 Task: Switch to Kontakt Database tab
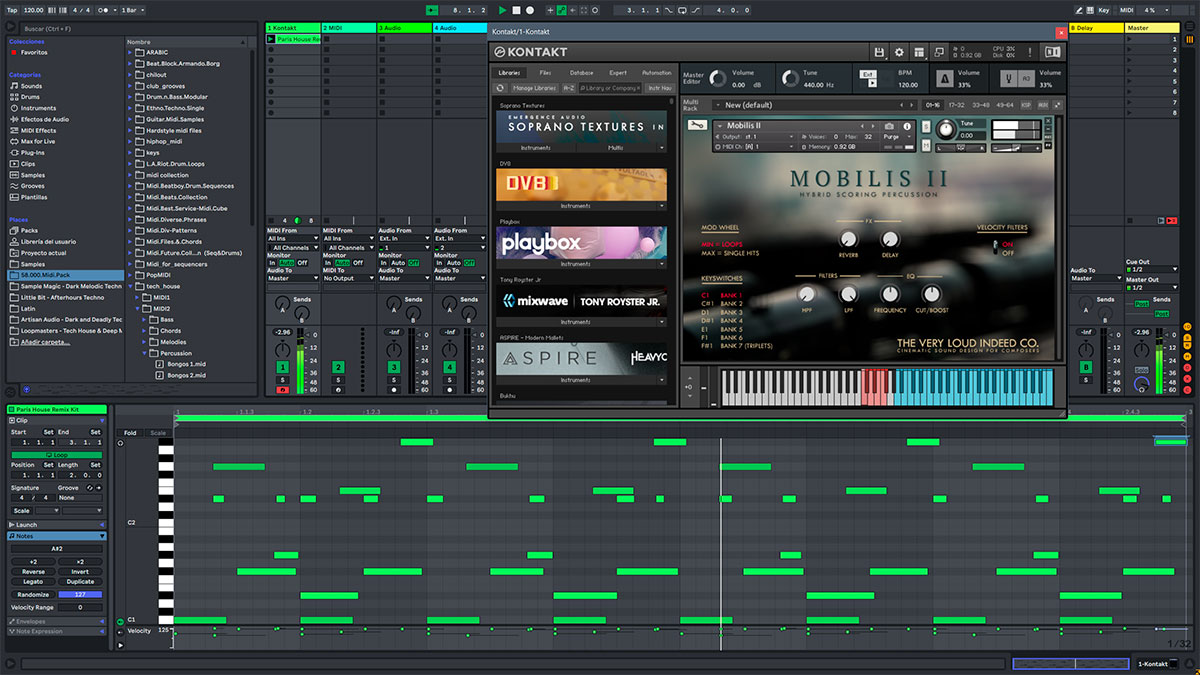581,73
